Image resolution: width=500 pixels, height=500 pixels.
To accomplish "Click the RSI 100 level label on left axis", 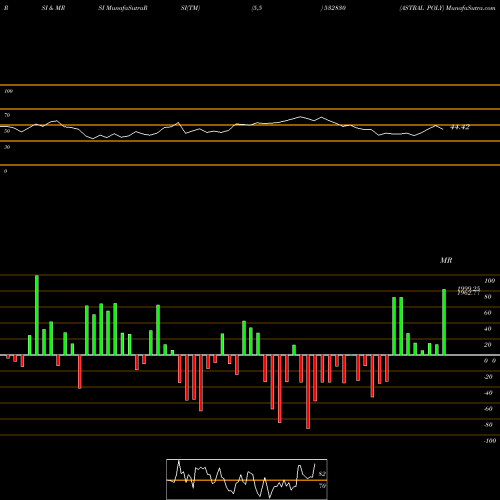I will [x=8, y=91].
